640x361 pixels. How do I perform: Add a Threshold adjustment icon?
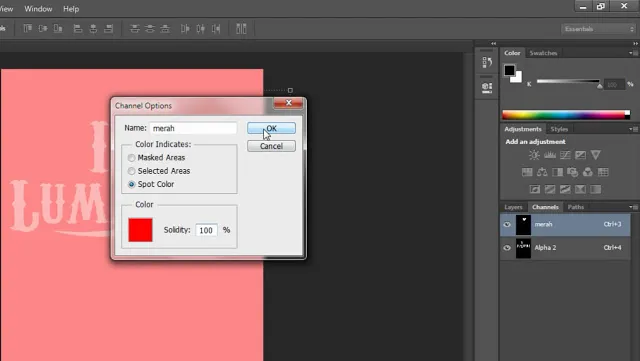565,189
